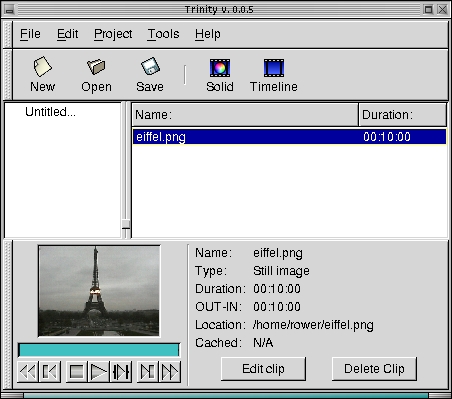Open the Tools menu

pyautogui.click(x=164, y=34)
